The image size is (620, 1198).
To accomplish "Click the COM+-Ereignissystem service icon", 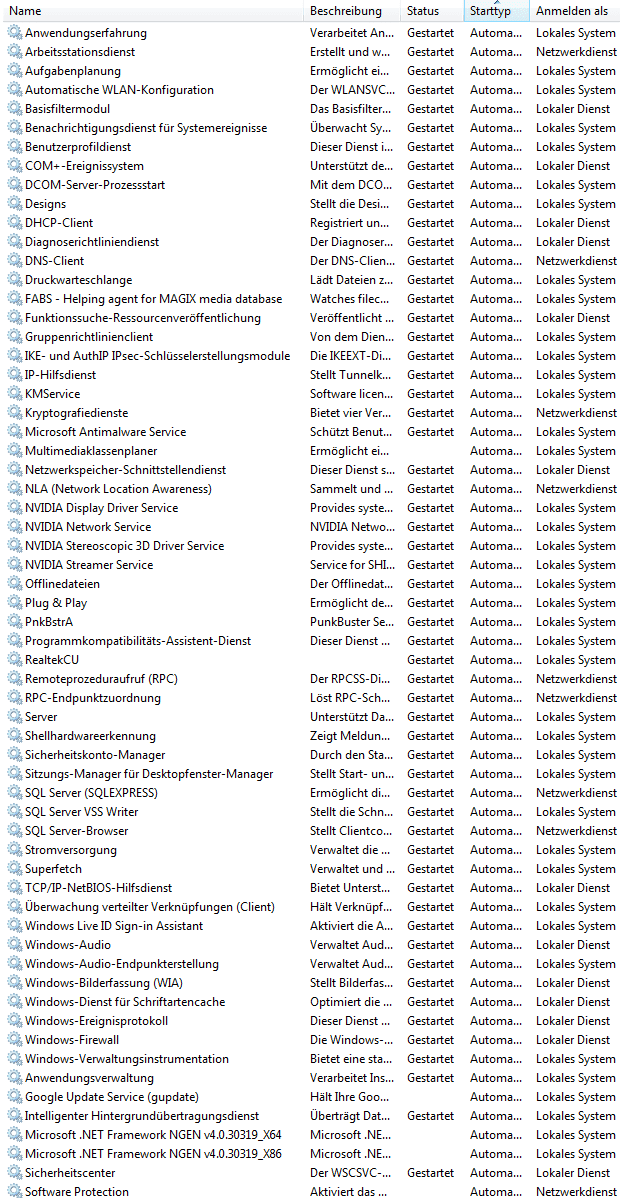I will click(15, 166).
